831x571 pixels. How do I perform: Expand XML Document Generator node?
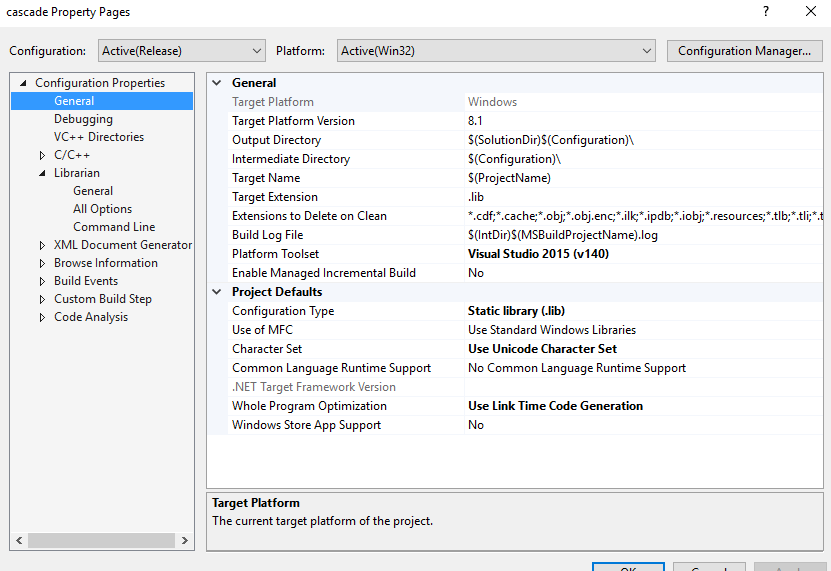click(x=42, y=245)
